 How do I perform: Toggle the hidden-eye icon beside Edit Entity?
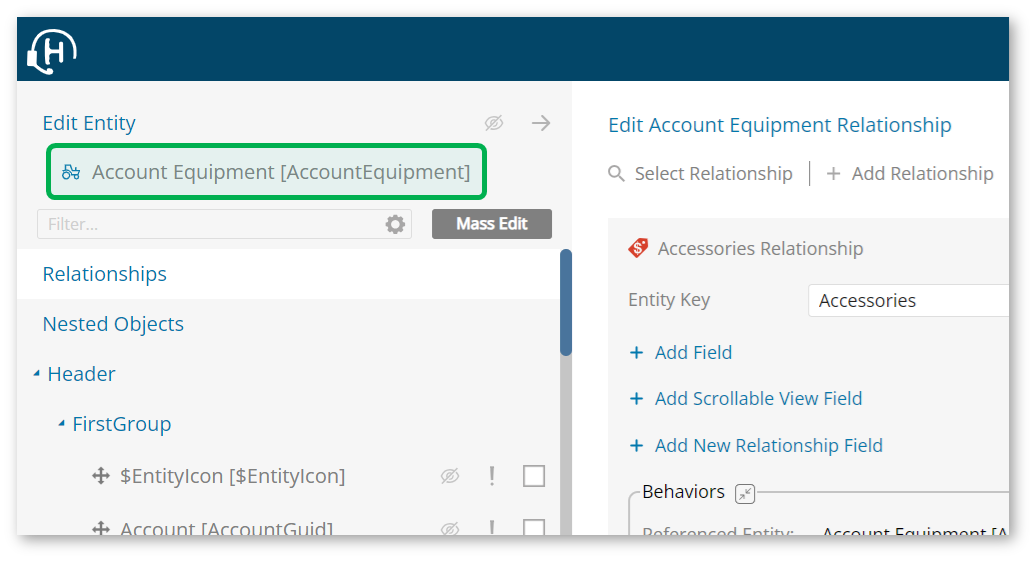[x=494, y=123]
